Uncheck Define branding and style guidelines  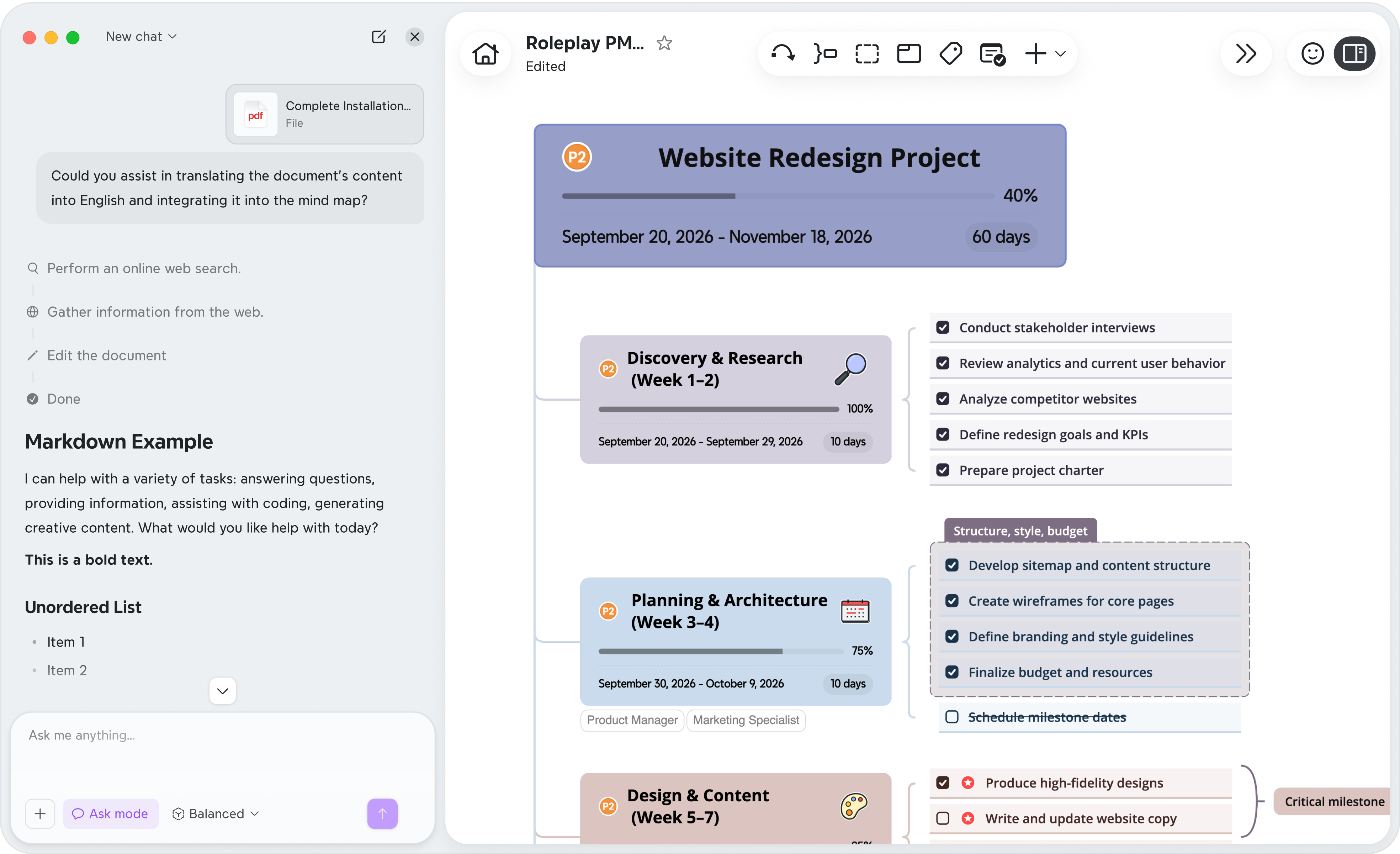952,636
